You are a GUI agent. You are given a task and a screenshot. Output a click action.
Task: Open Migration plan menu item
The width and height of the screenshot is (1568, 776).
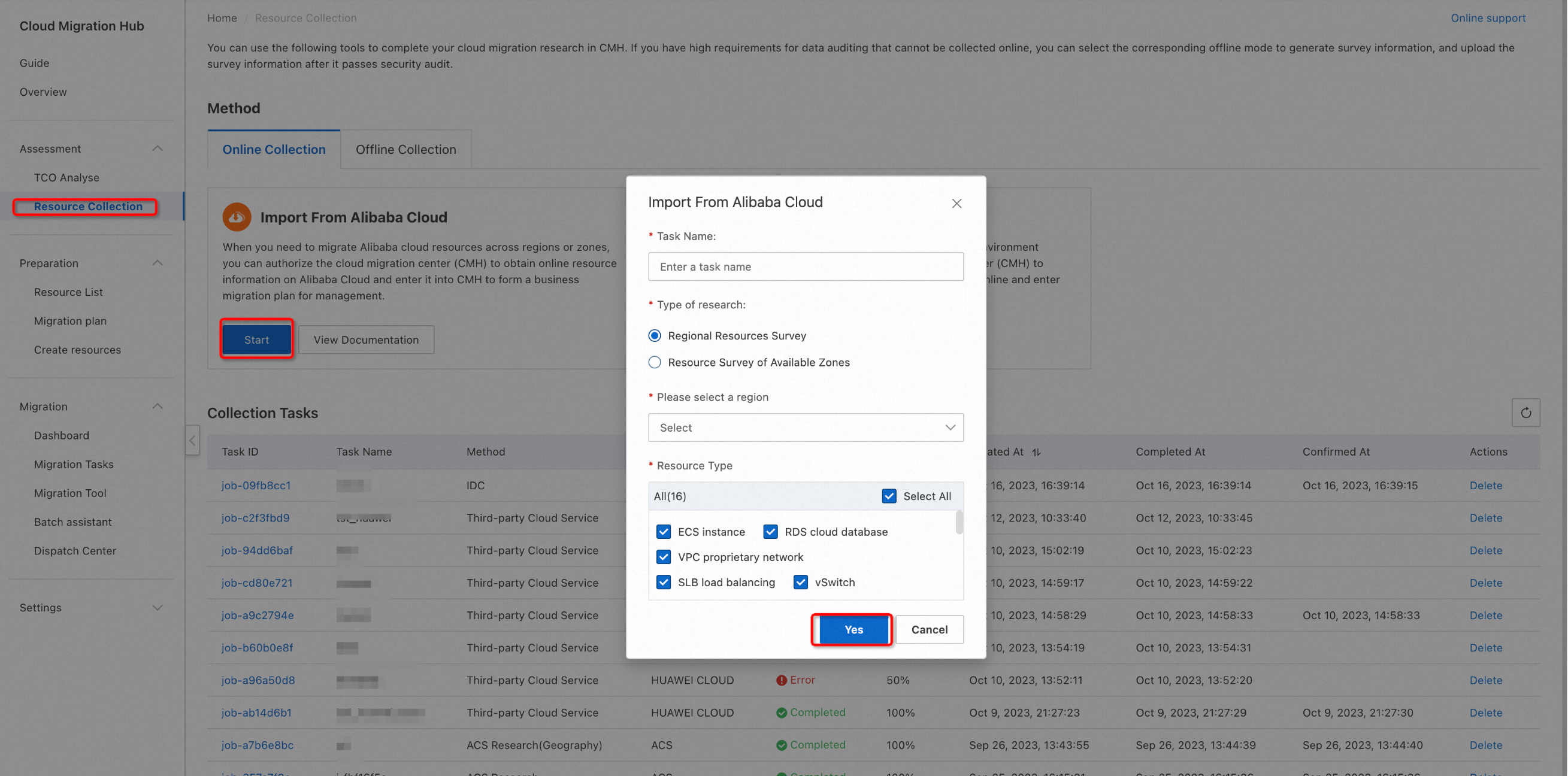[70, 321]
